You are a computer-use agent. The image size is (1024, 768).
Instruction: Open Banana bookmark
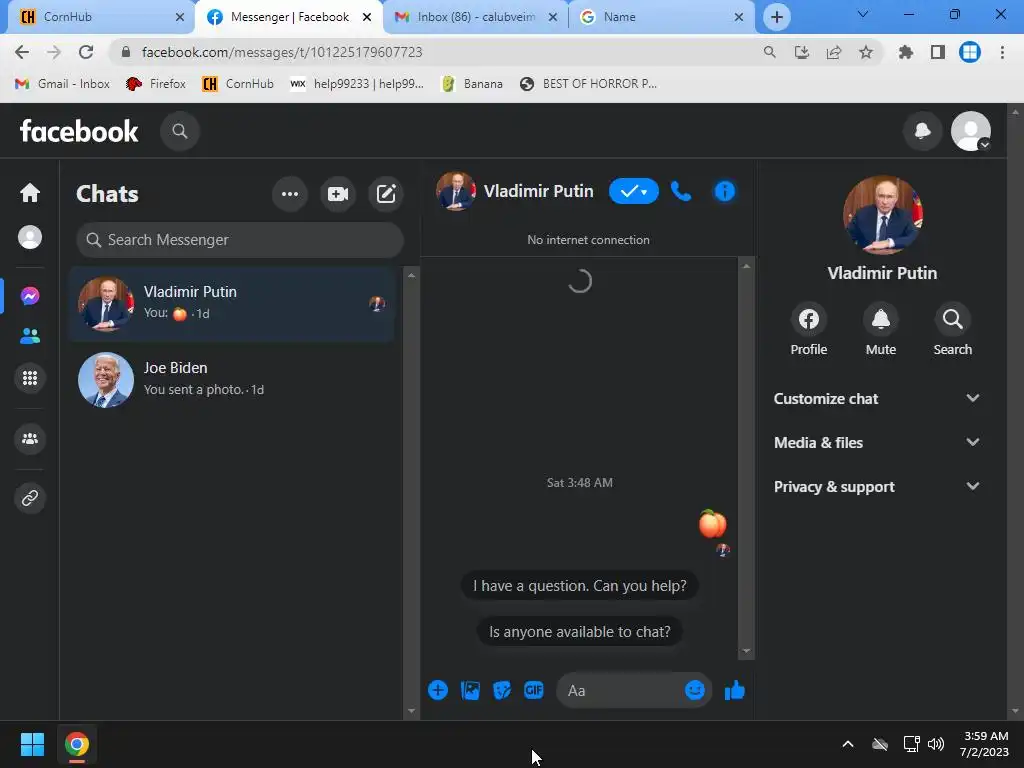tap(472, 84)
